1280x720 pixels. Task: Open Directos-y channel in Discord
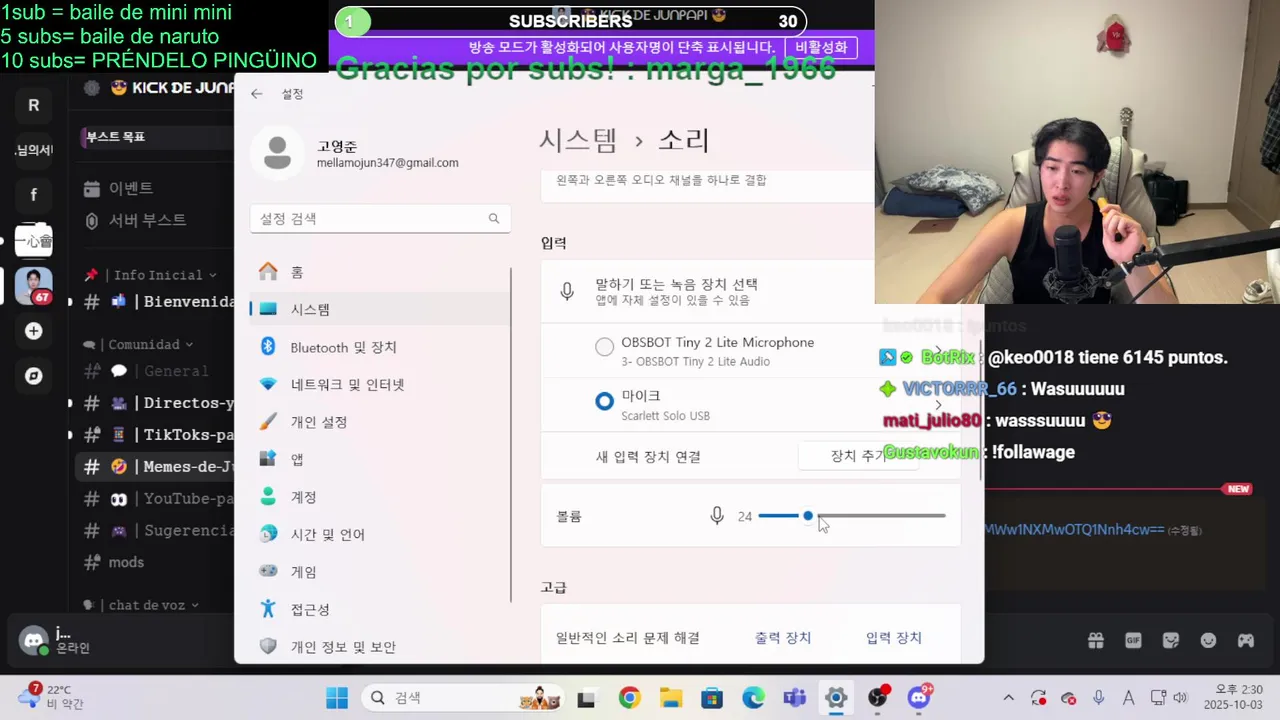click(157, 403)
